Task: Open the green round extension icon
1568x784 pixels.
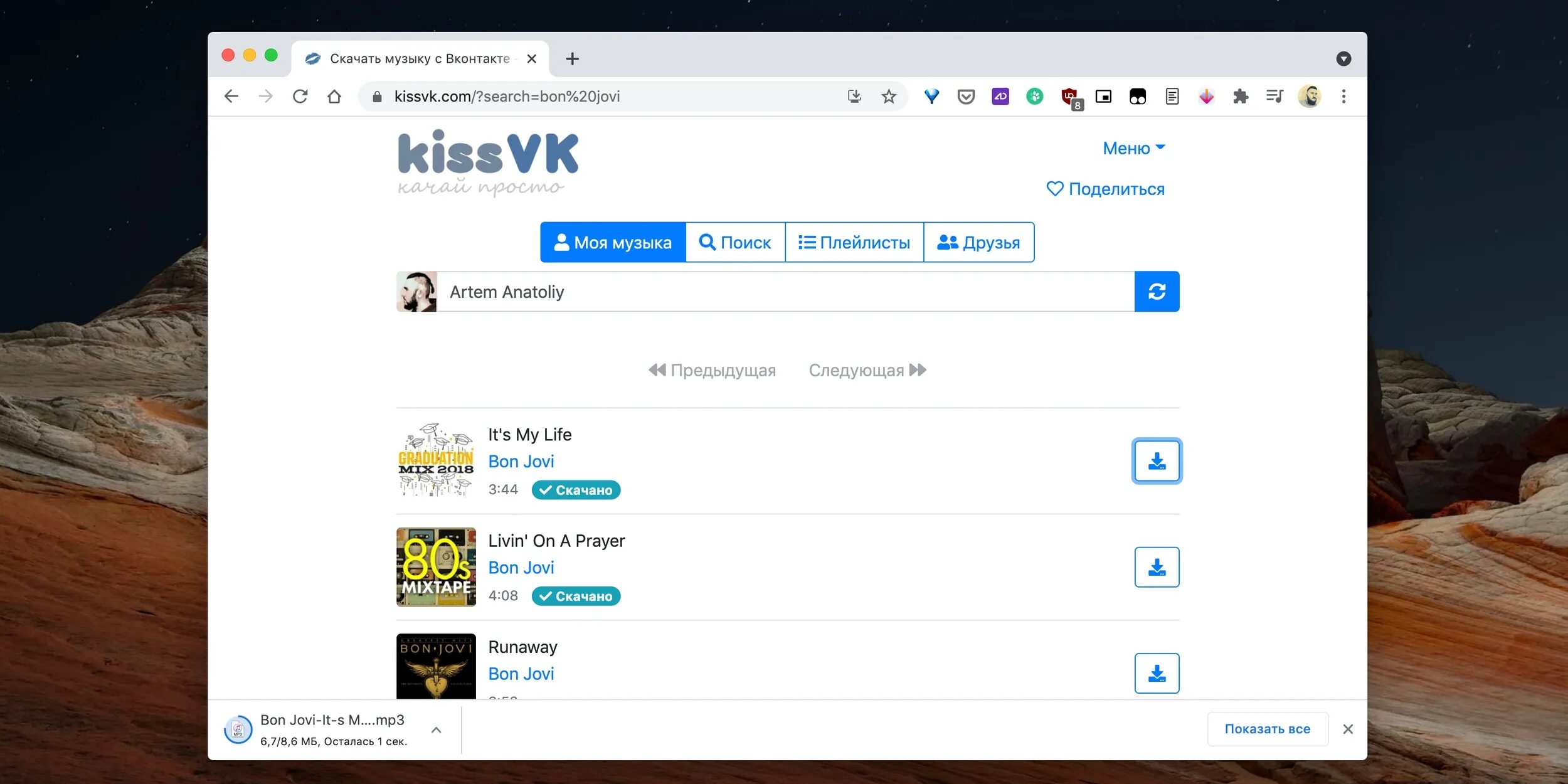Action: pos(1035,96)
